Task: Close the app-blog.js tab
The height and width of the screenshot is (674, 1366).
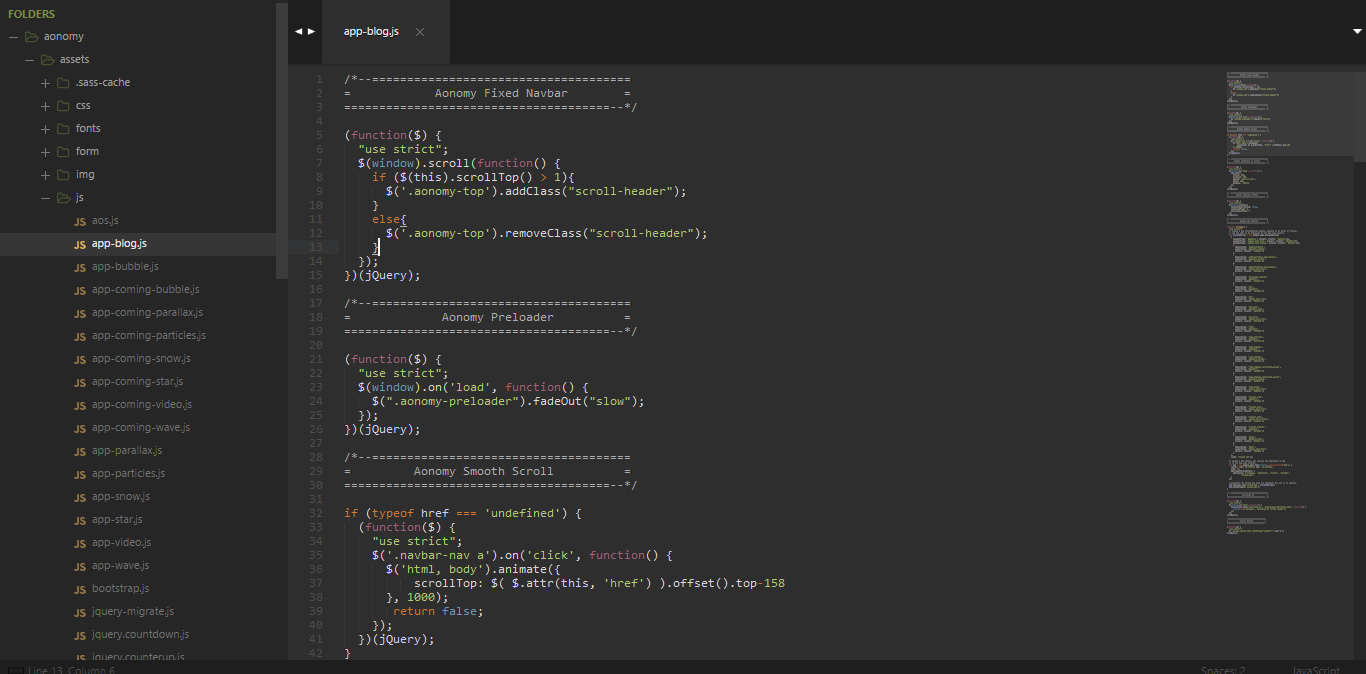Action: (420, 32)
